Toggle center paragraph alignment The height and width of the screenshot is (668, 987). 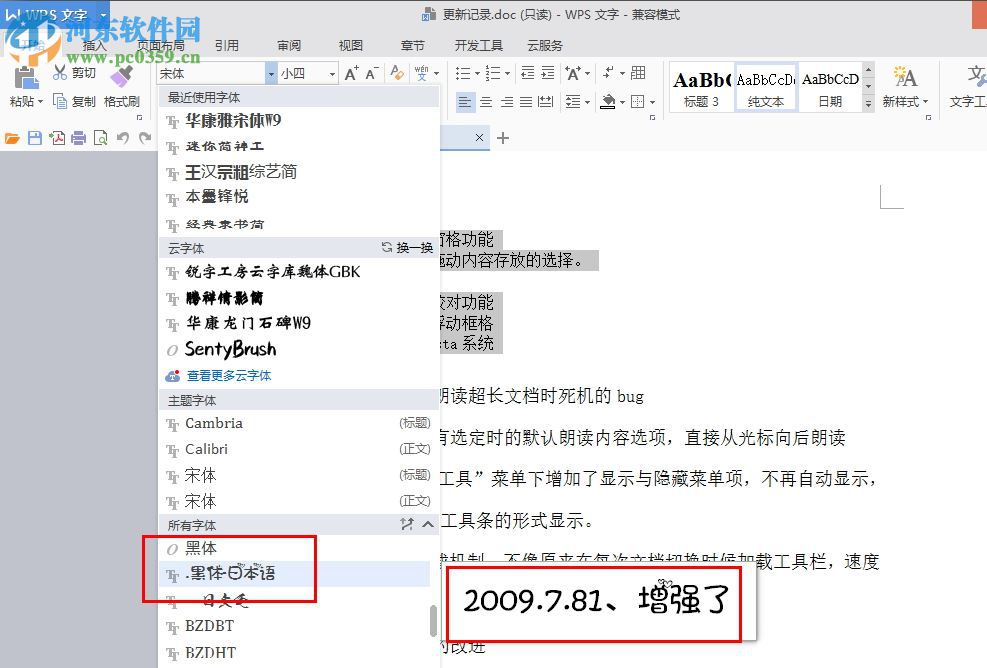[485, 101]
